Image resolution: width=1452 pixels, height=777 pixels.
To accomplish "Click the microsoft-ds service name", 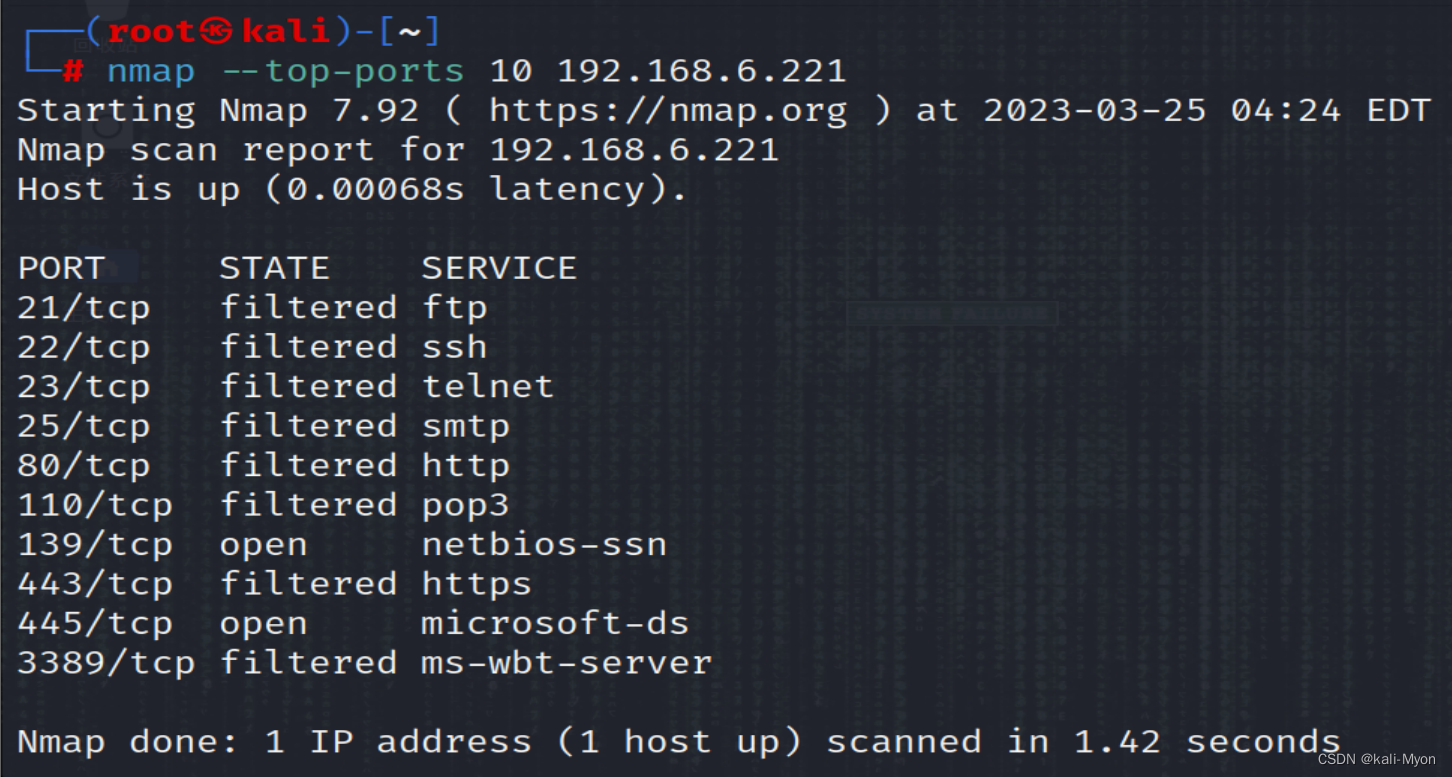I will 555,624.
